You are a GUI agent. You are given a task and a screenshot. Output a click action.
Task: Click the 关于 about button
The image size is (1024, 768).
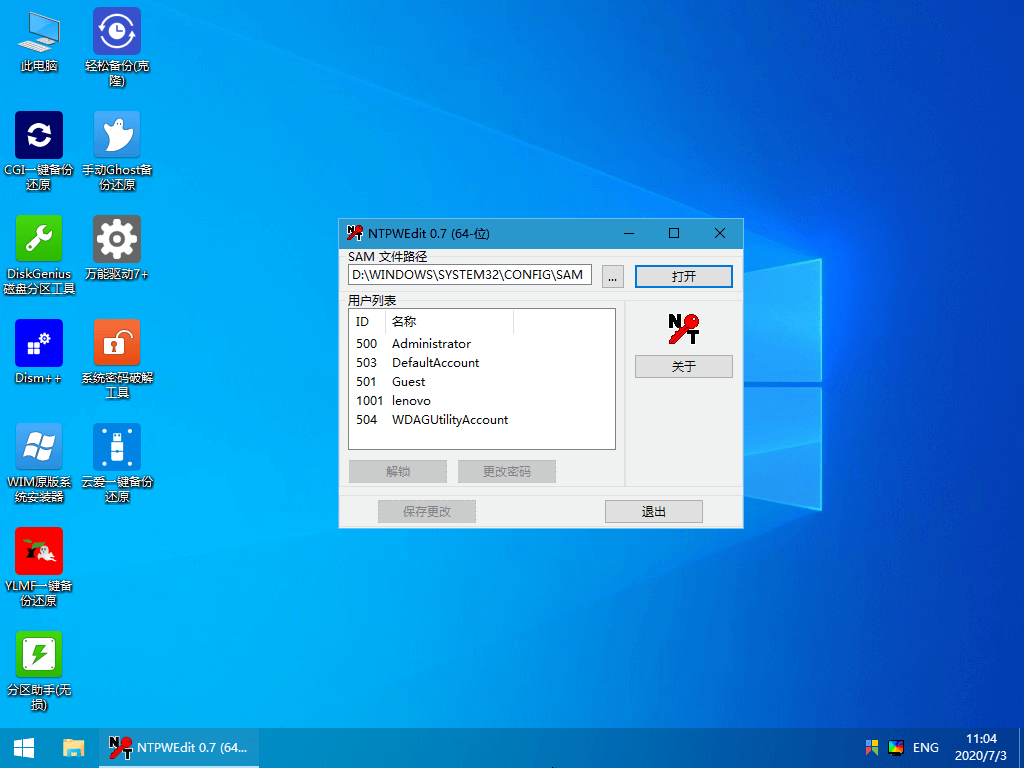click(x=683, y=367)
